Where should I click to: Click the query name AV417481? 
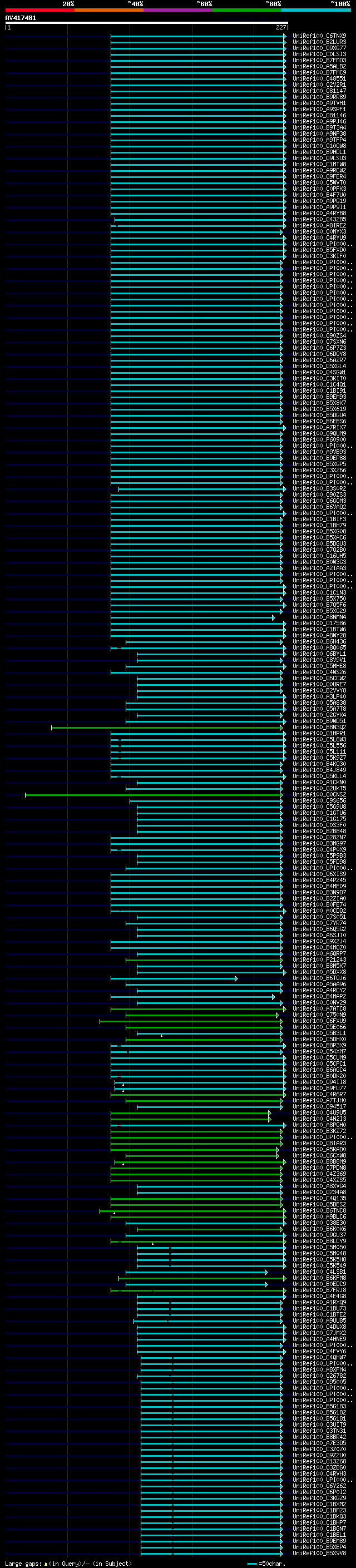tap(21, 18)
